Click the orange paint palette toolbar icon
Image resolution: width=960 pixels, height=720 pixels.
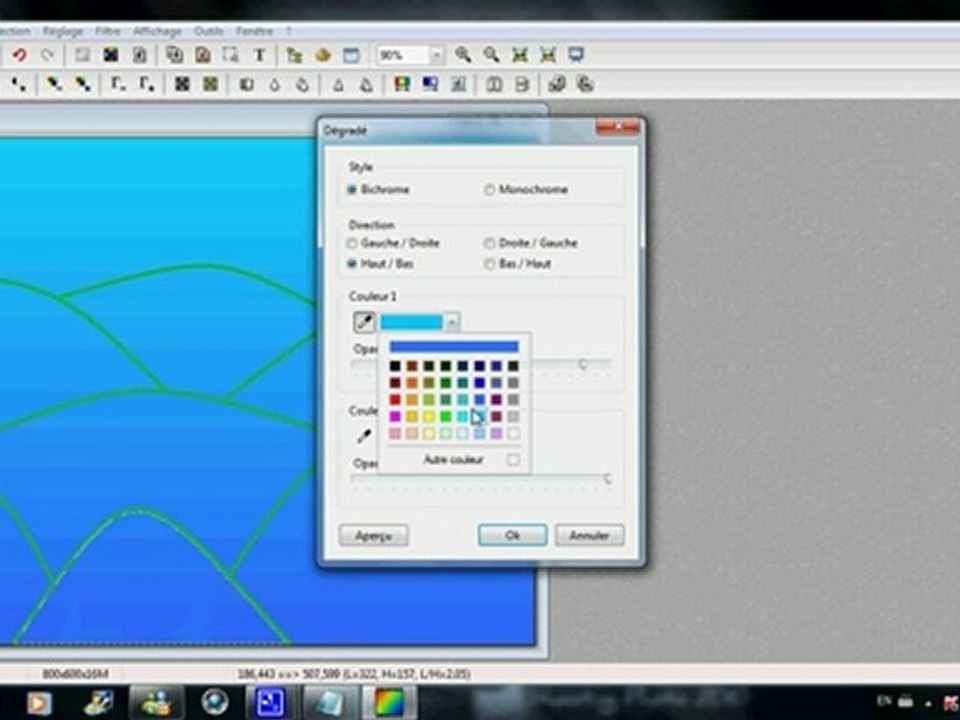(x=323, y=55)
